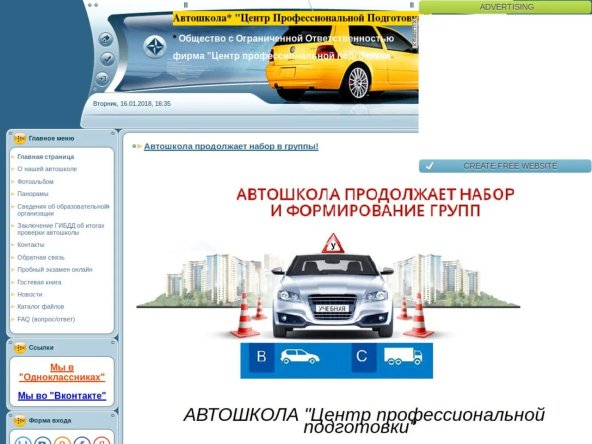Click the Главное меню block icon
This screenshot has height=444, width=592.
(x=20, y=139)
